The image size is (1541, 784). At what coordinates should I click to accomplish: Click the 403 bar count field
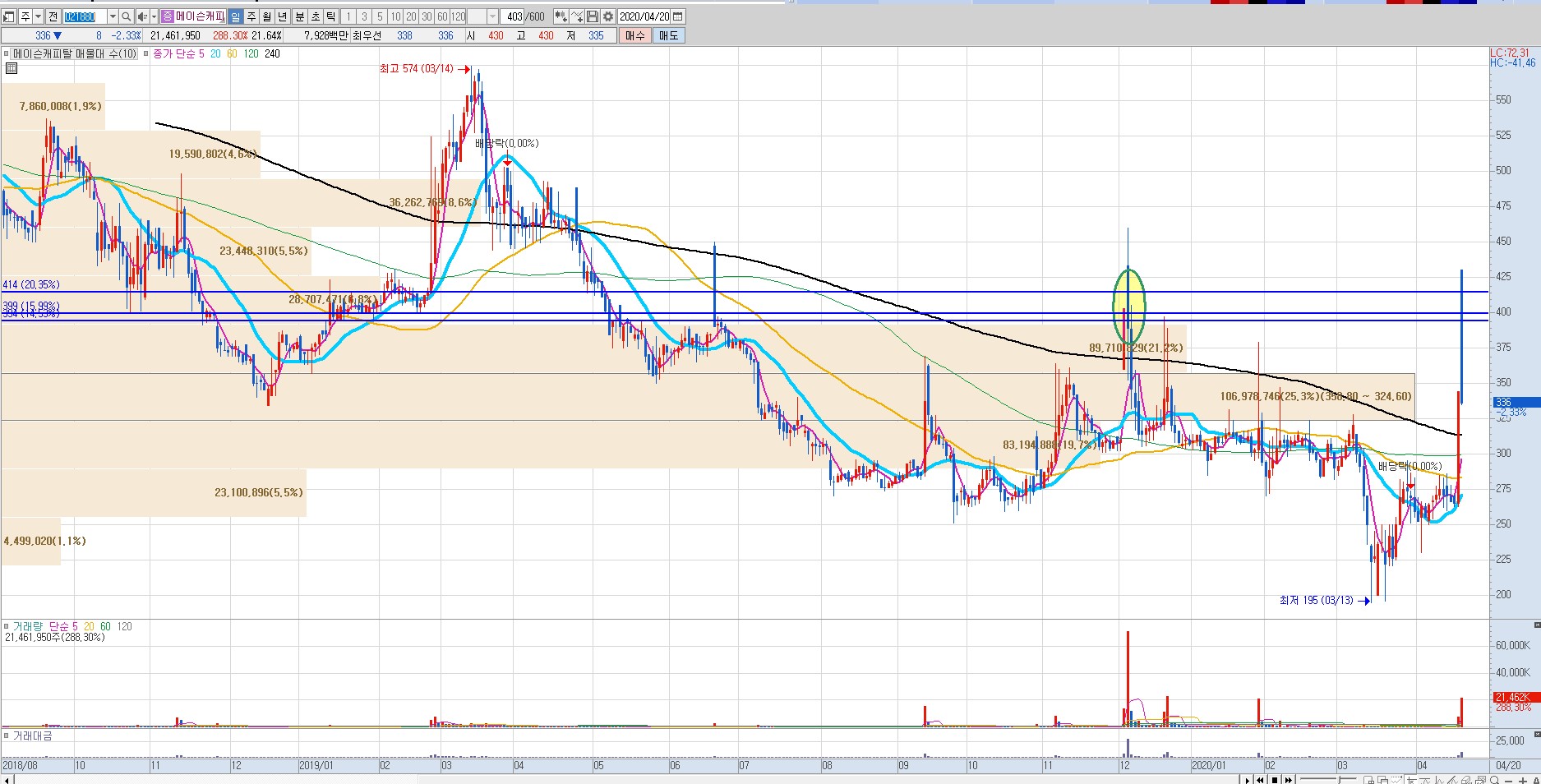coord(512,16)
